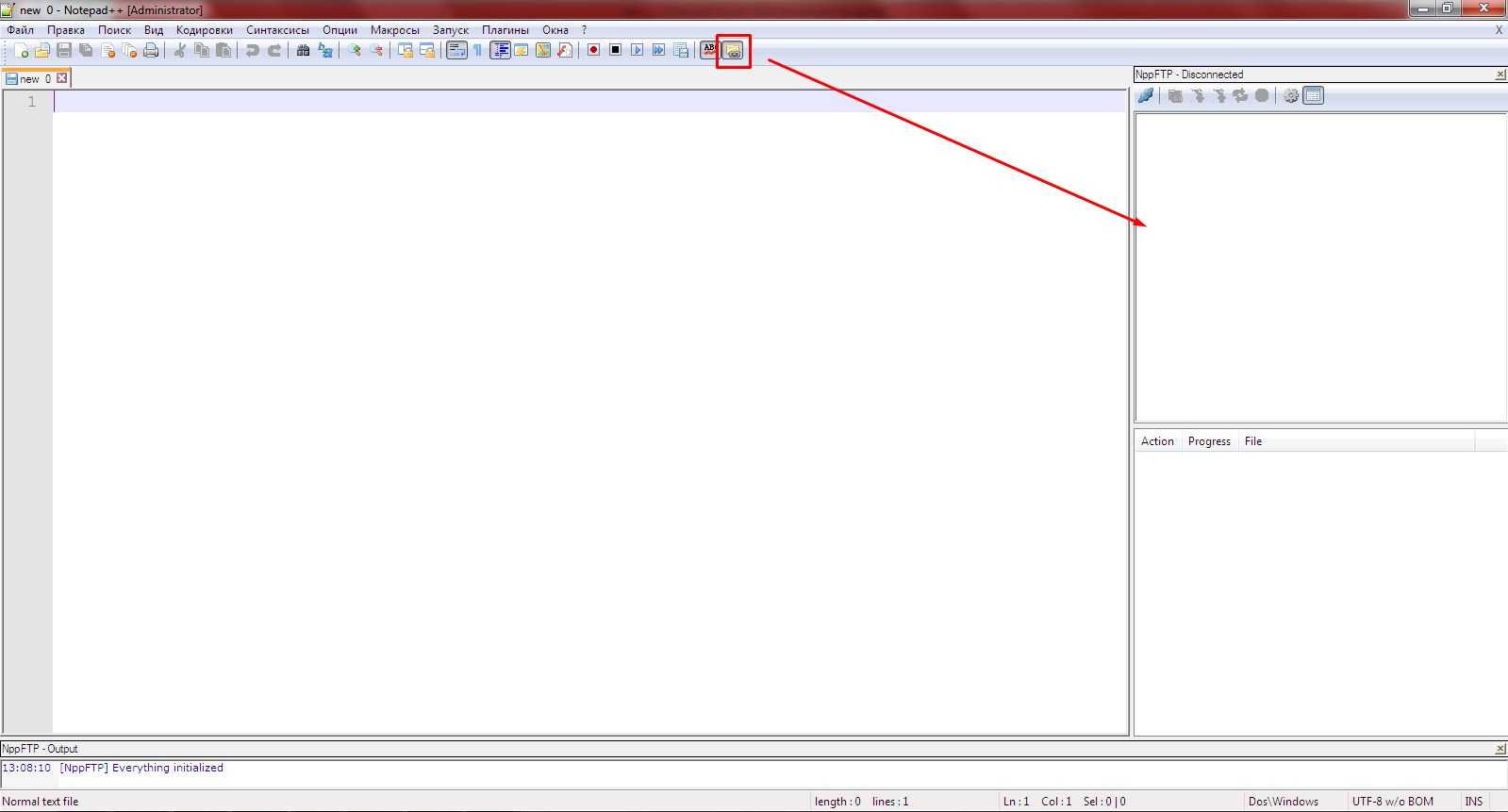Run macro multiple times icon
This screenshot has height=812, width=1508.
tap(658, 50)
